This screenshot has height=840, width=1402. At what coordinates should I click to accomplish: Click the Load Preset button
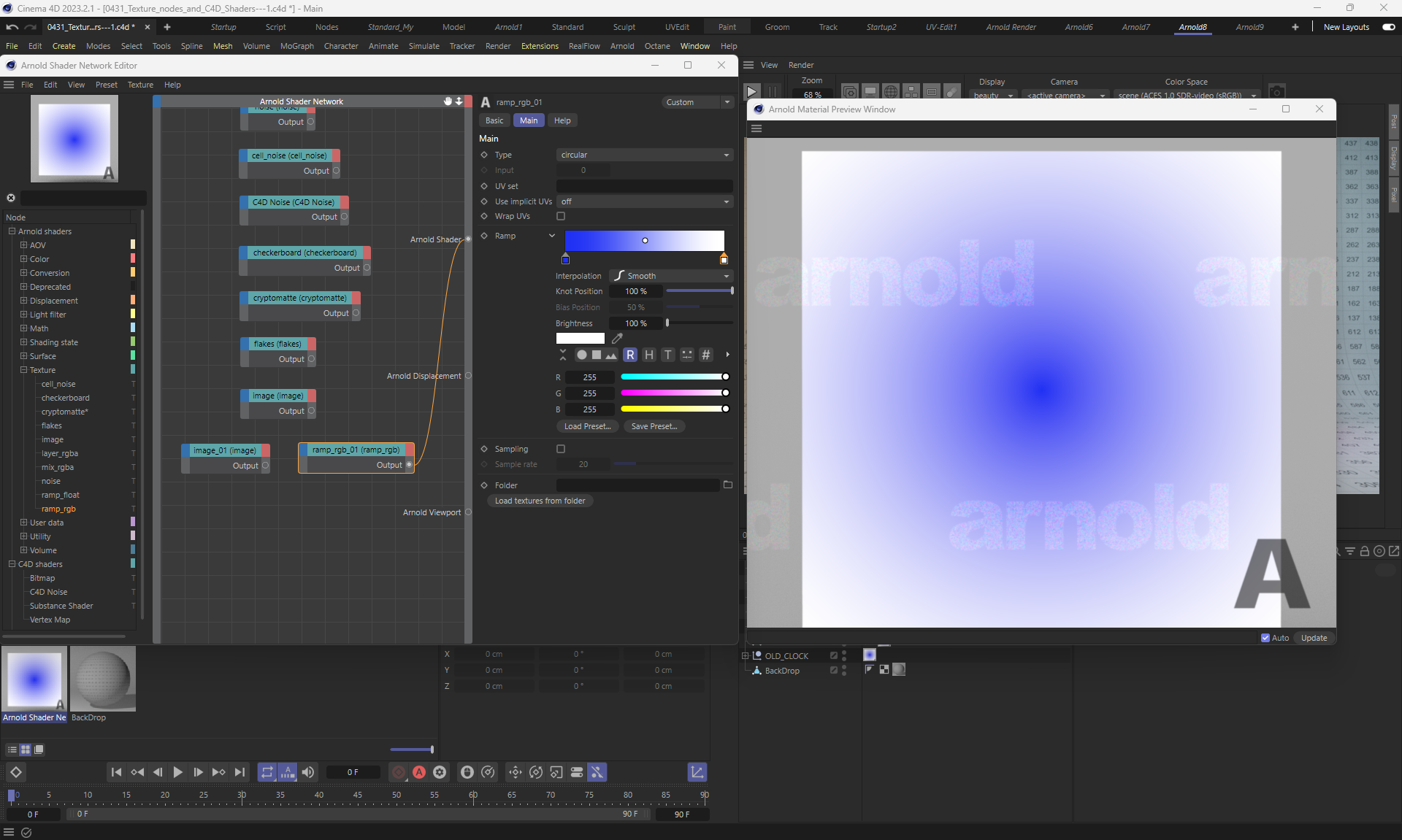[587, 427]
